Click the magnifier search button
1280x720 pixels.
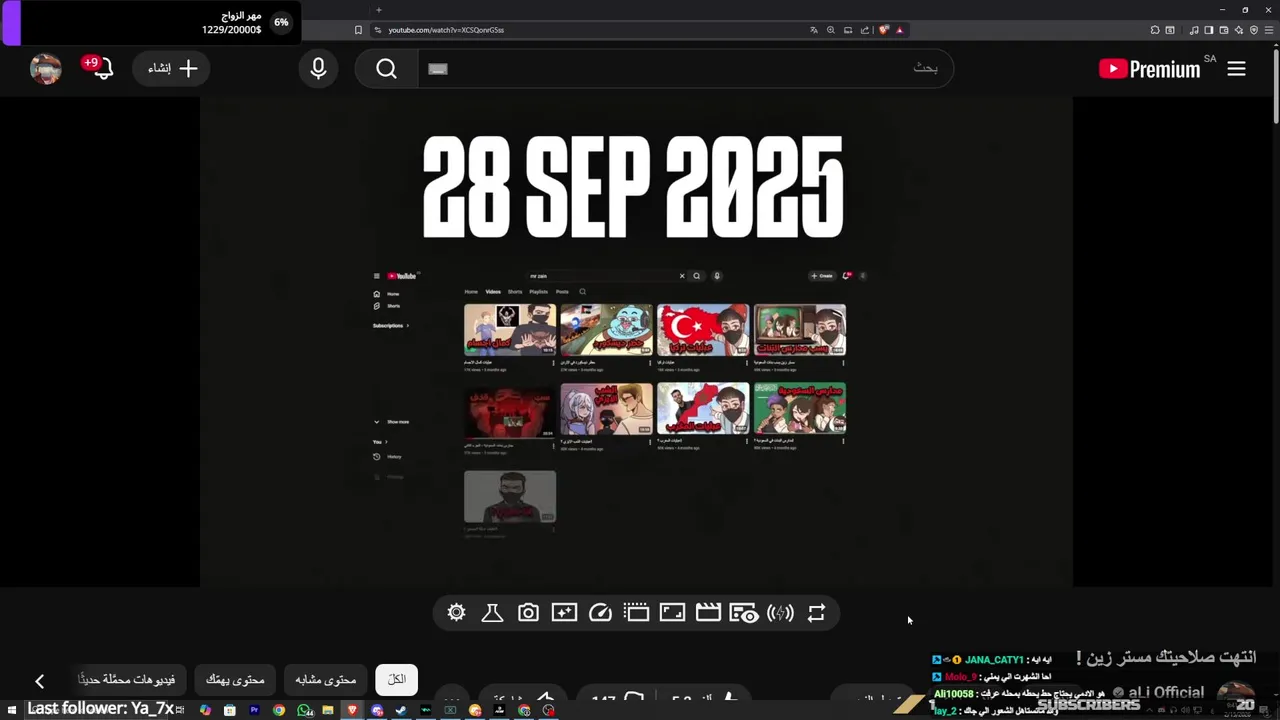point(387,68)
